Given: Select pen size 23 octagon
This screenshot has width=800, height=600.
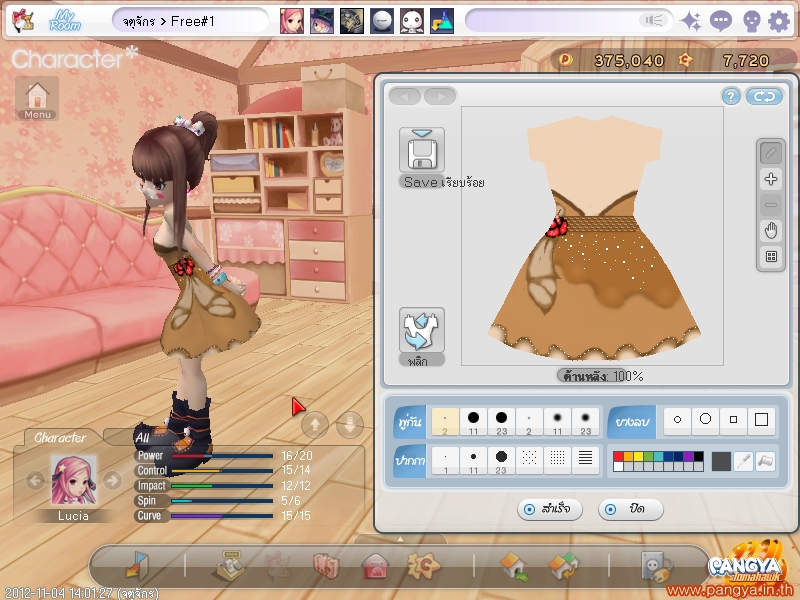Looking at the screenshot, I should point(502,461).
